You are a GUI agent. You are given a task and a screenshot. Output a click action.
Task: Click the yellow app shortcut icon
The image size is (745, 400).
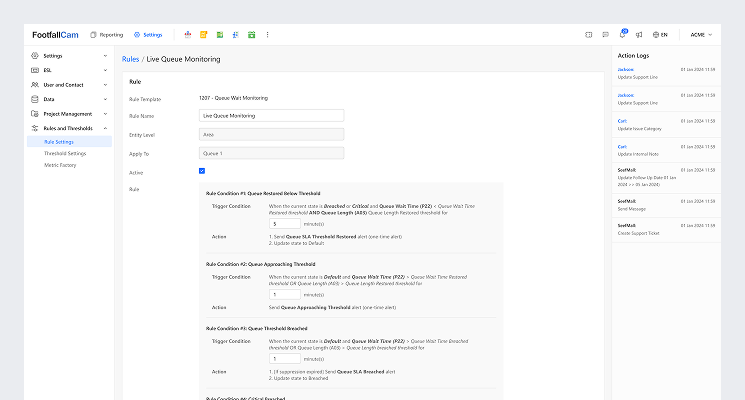click(x=203, y=35)
